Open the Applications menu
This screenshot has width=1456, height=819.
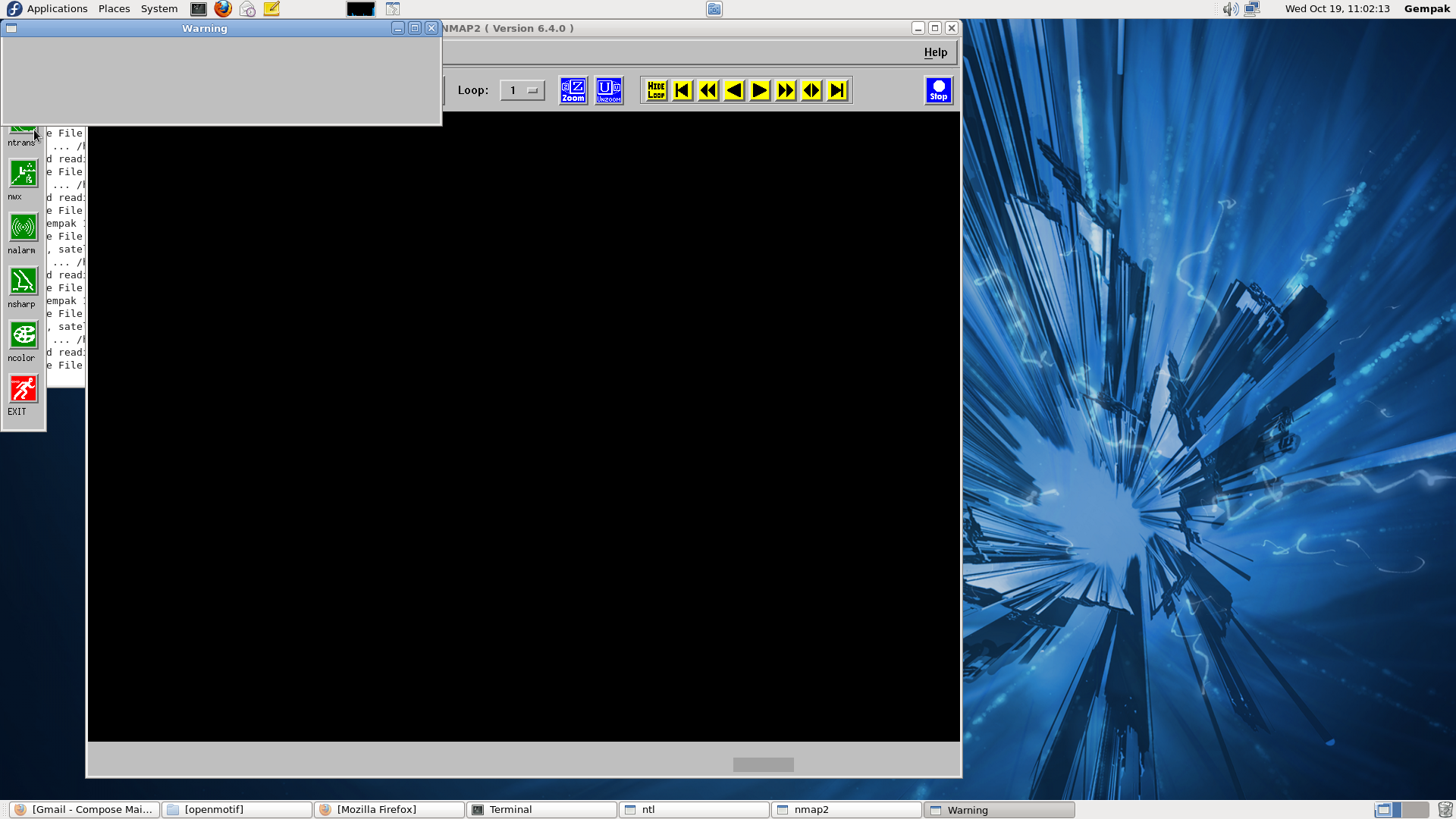point(57,8)
